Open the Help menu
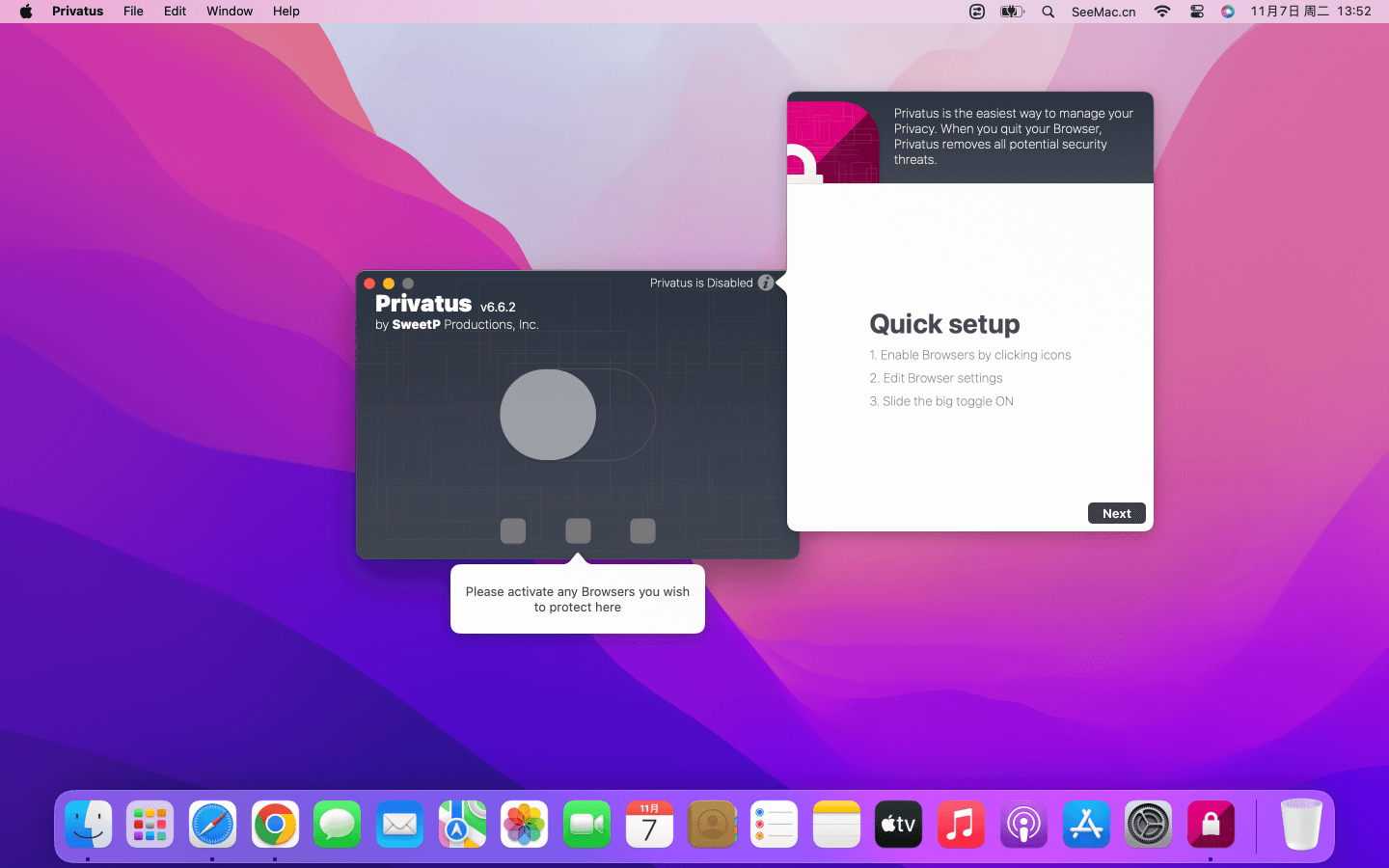The height and width of the screenshot is (868, 1389). (x=286, y=12)
